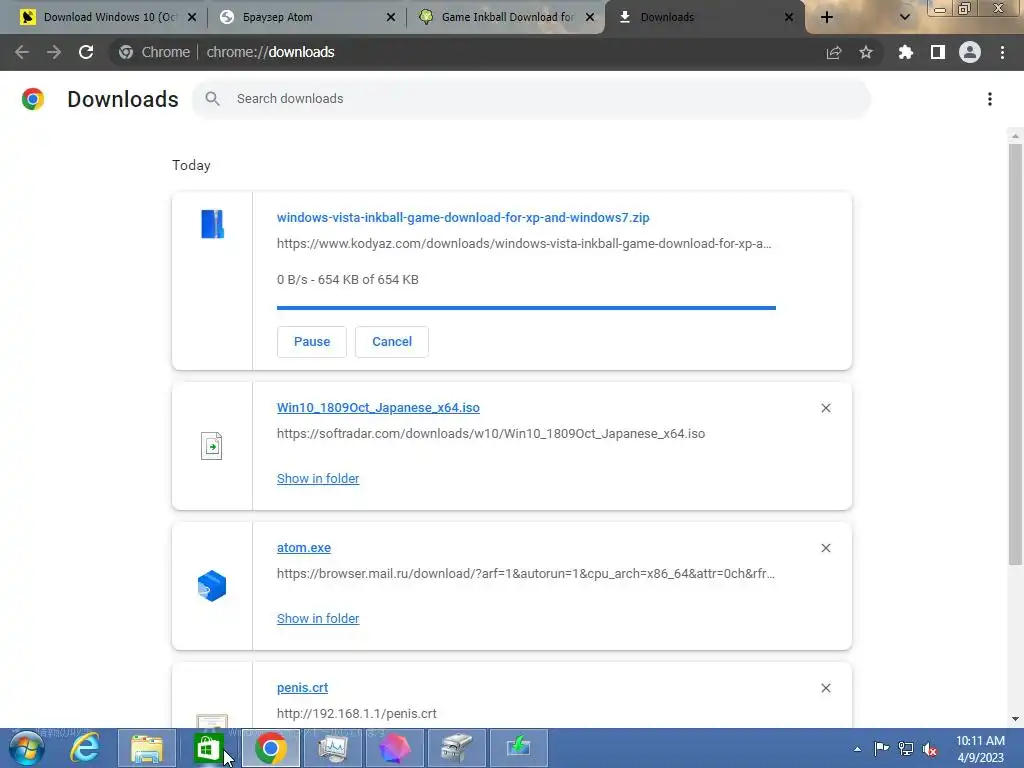1024x768 pixels.
Task: Click the atom.exe blue cube icon
Action: click(212, 586)
